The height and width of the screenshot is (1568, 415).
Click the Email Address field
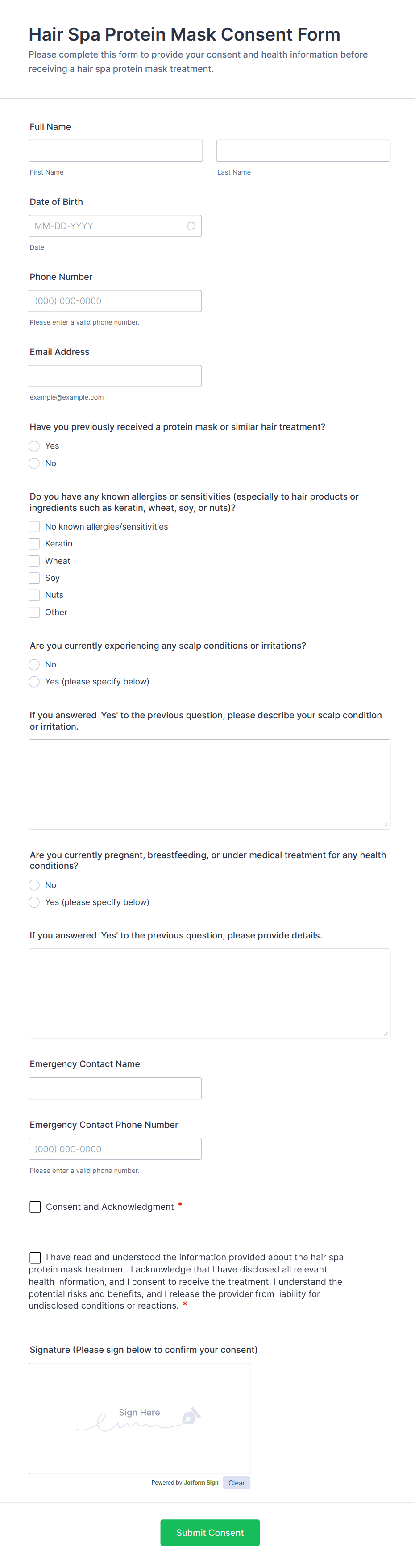coord(115,375)
